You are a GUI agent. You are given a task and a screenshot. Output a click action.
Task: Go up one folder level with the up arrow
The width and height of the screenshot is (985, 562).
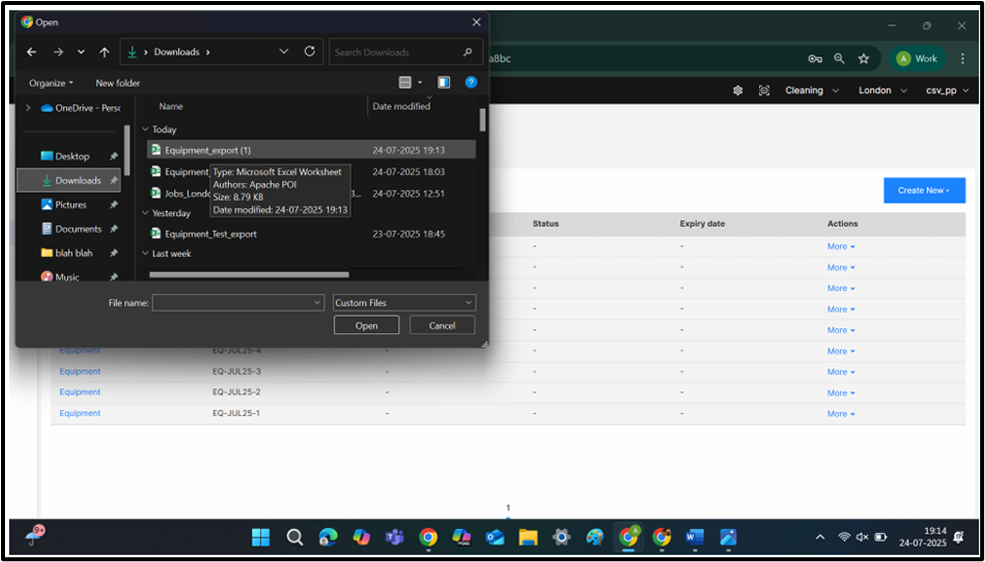click(x=104, y=52)
